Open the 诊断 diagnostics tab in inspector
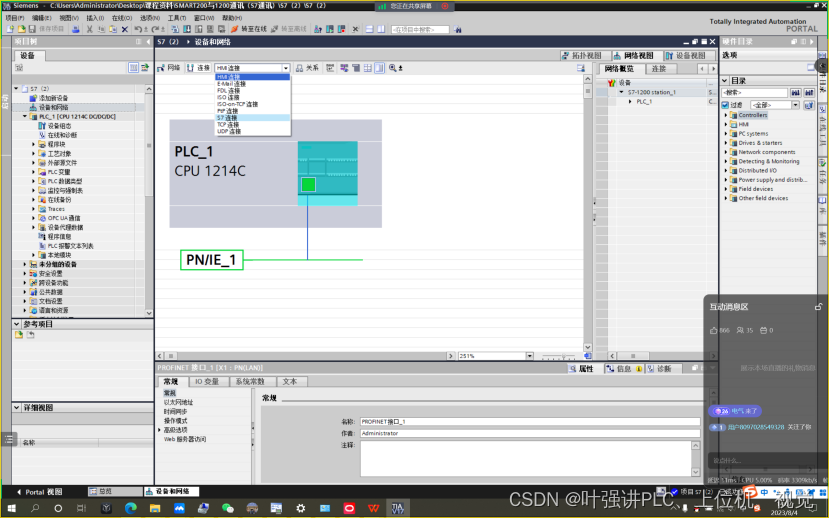Image resolution: width=830 pixels, height=519 pixels. coord(660,369)
